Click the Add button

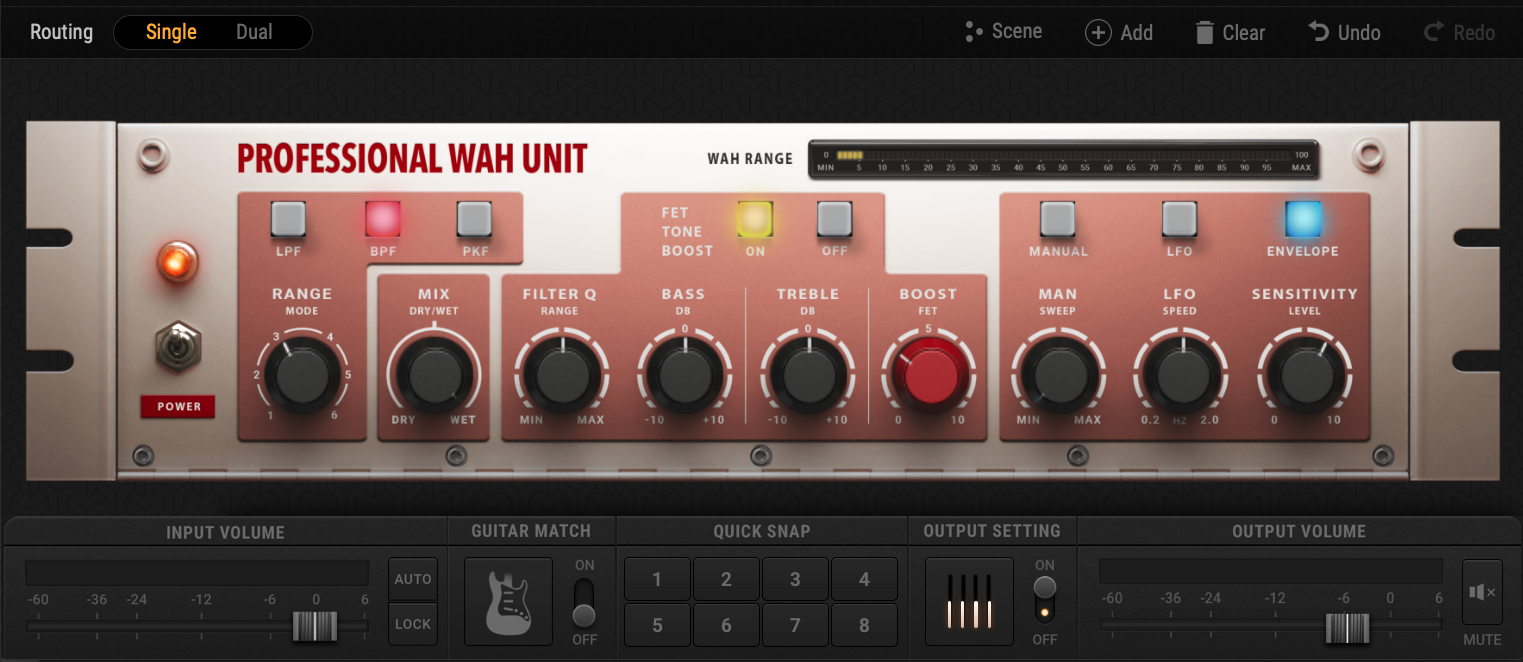(x=1119, y=33)
